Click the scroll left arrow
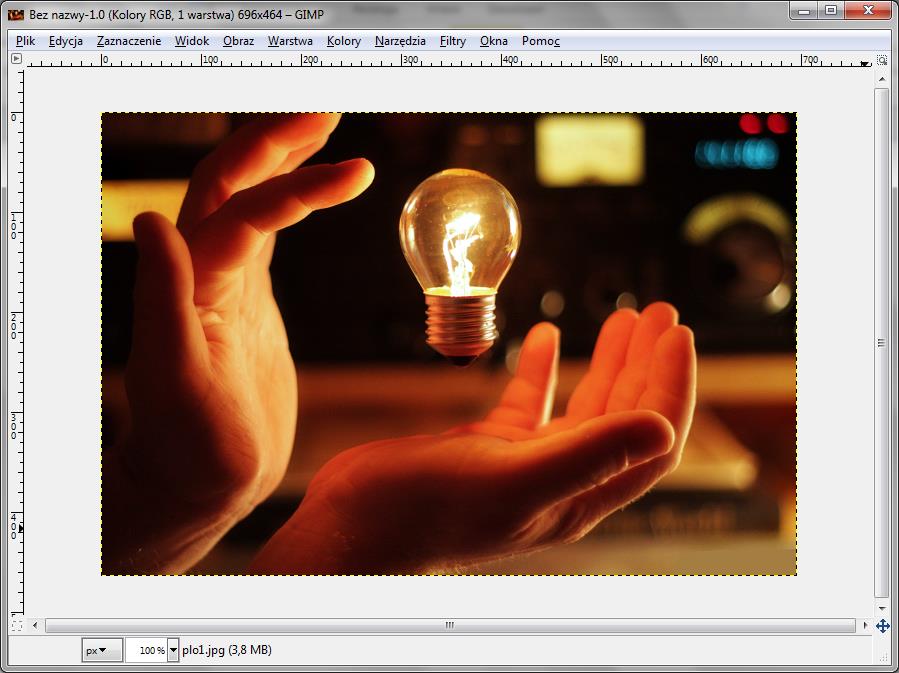The height and width of the screenshot is (673, 899). pyautogui.click(x=35, y=625)
